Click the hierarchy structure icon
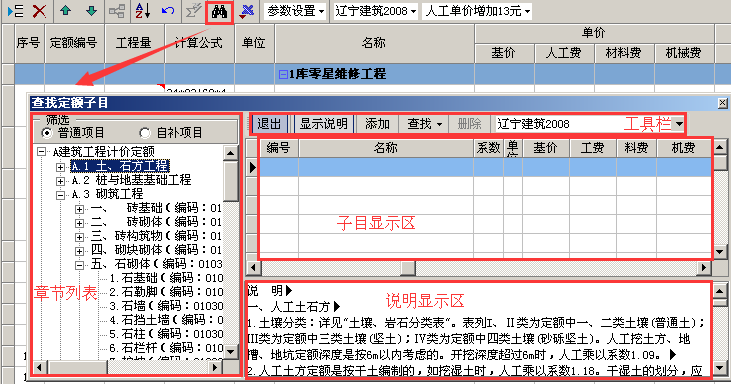This screenshot has width=731, height=384. [117, 11]
